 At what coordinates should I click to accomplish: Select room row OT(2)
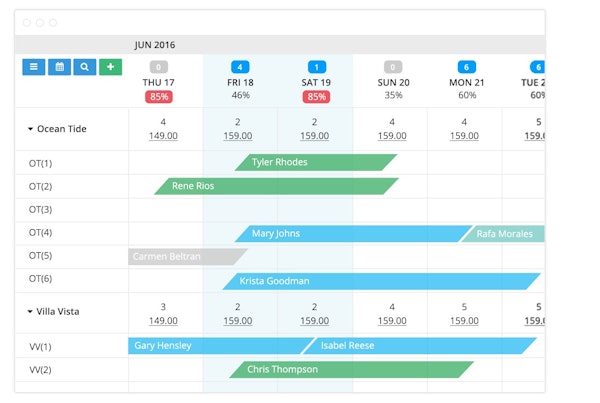tap(40, 186)
